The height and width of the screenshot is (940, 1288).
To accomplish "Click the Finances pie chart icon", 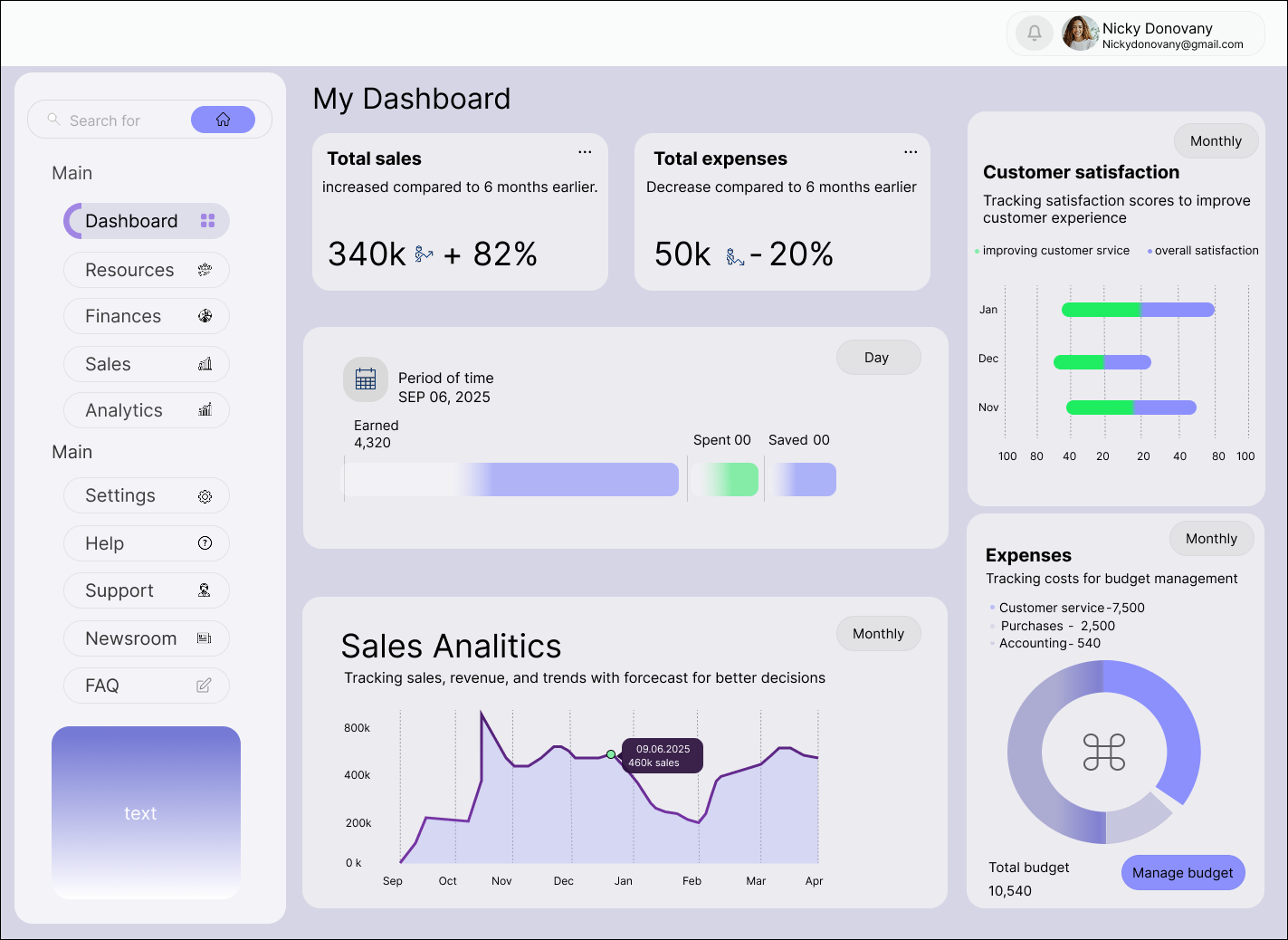I will coord(206,316).
